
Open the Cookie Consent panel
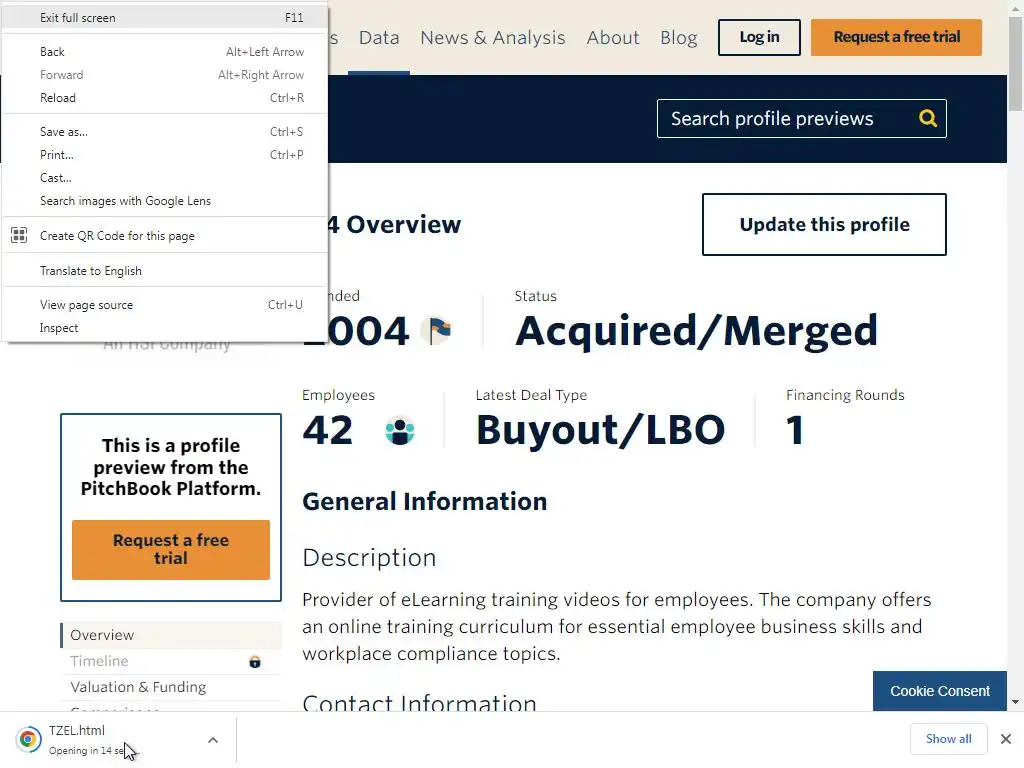coord(939,691)
